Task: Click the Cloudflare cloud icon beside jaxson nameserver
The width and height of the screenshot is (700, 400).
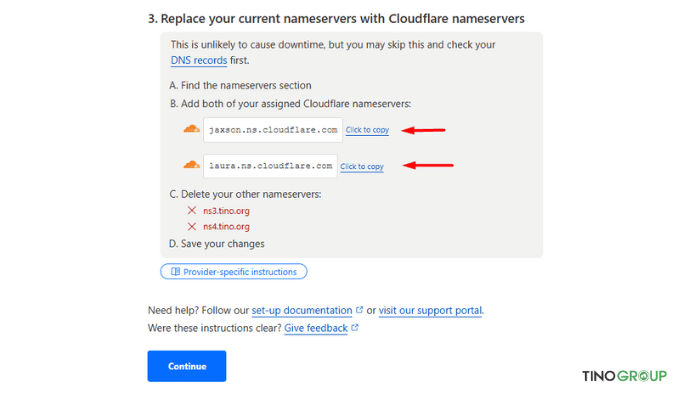Action: pyautogui.click(x=192, y=129)
